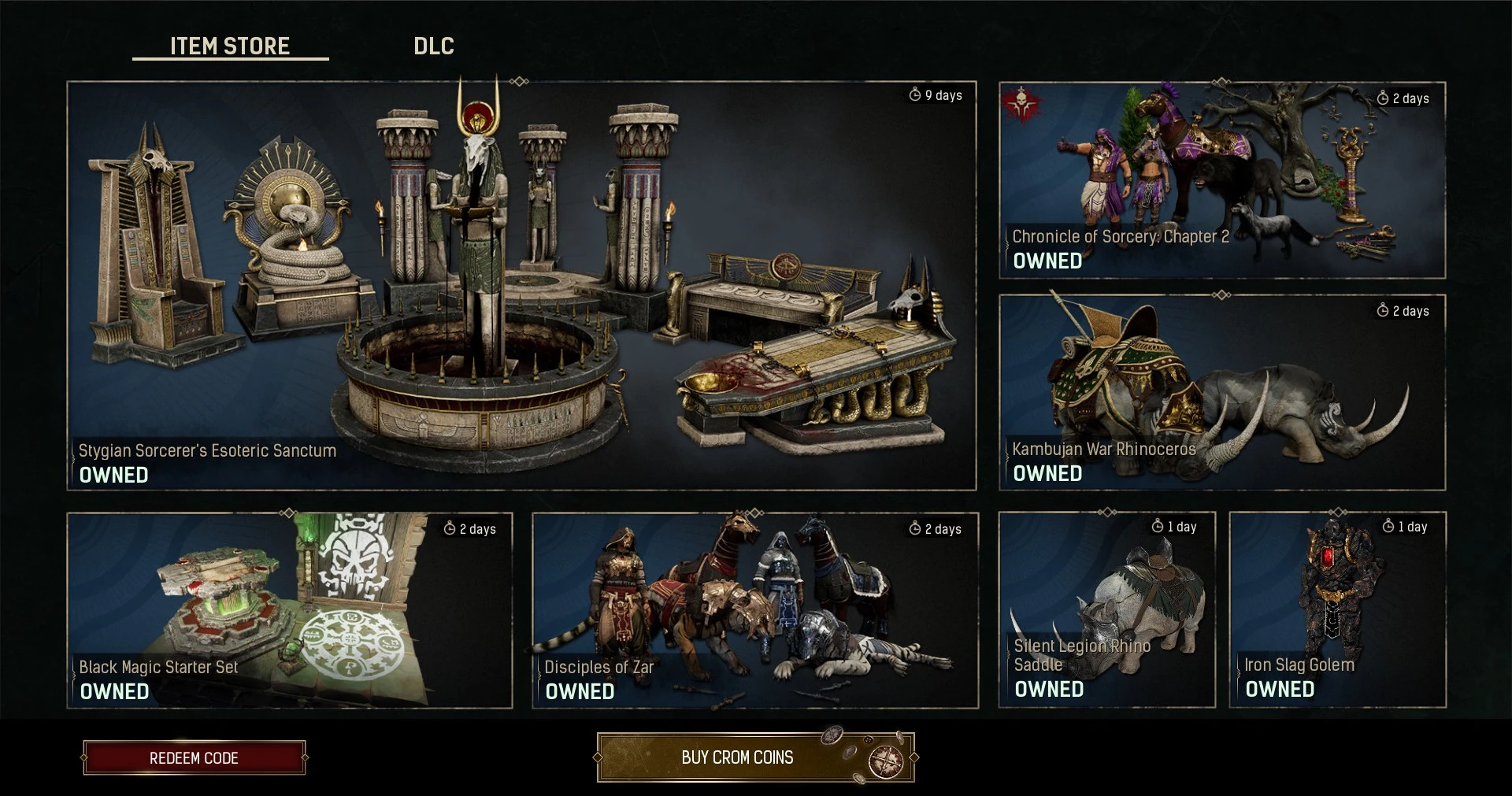Click the timer icon on Iron Slag Golem
Image resolution: width=1512 pixels, height=796 pixels.
pyautogui.click(x=1388, y=526)
